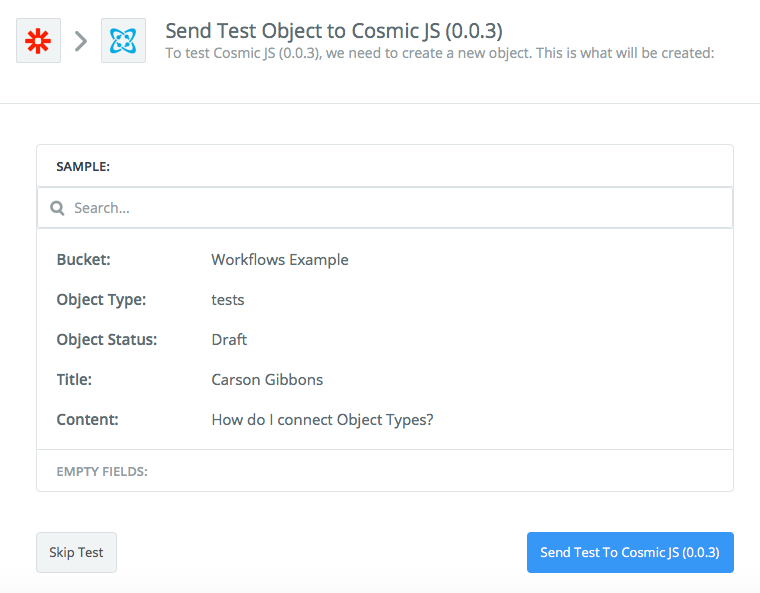Viewport: 760px width, 593px height.
Task: Click the magnifying glass search icon
Action: click(x=58, y=209)
